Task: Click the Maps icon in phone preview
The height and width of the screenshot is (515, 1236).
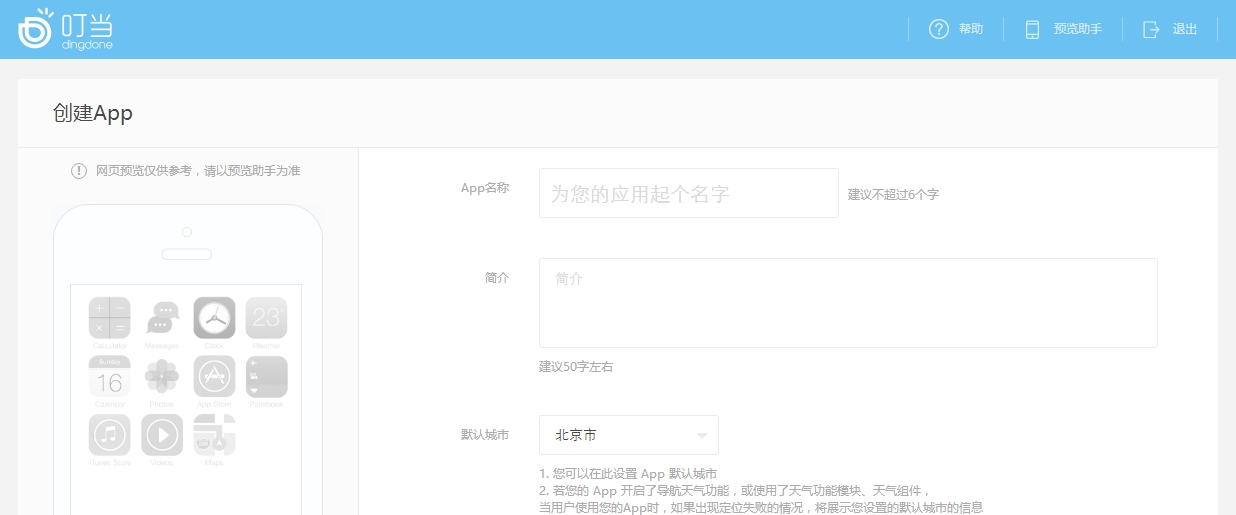Action: click(214, 434)
